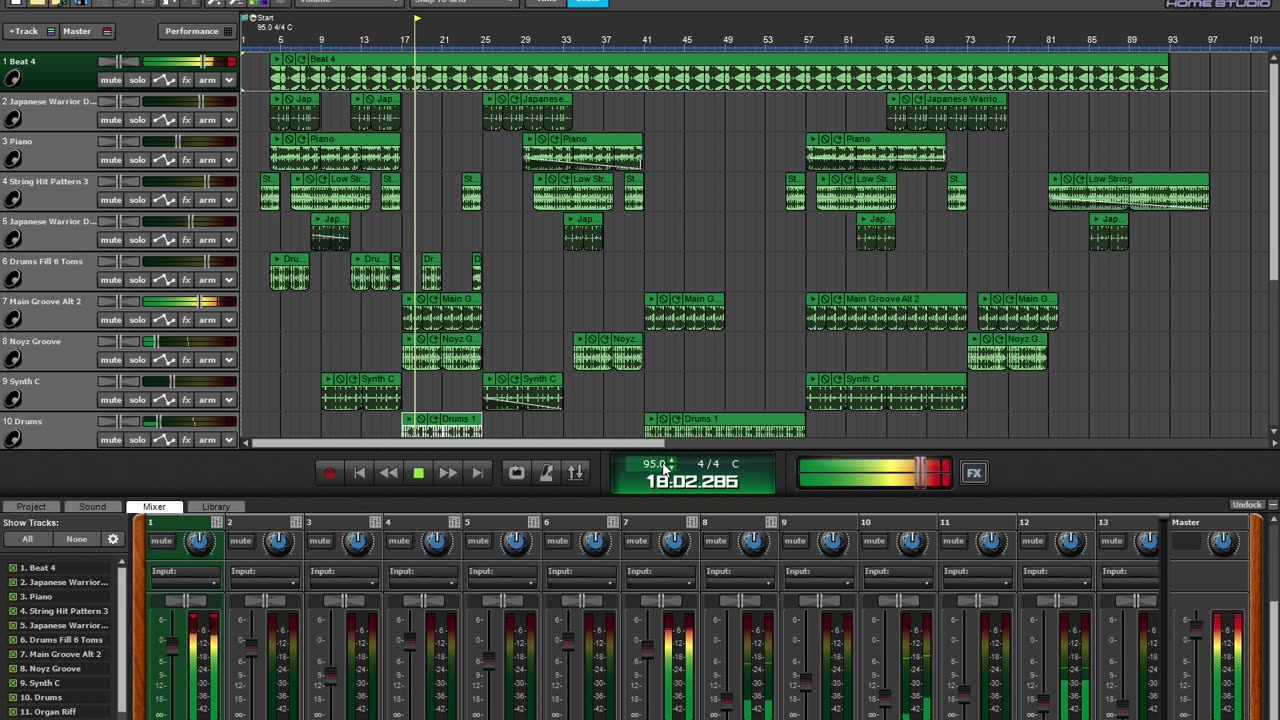Show automation lane on Beat 4 track
This screenshot has width=1280, height=720.
pyautogui.click(x=163, y=80)
